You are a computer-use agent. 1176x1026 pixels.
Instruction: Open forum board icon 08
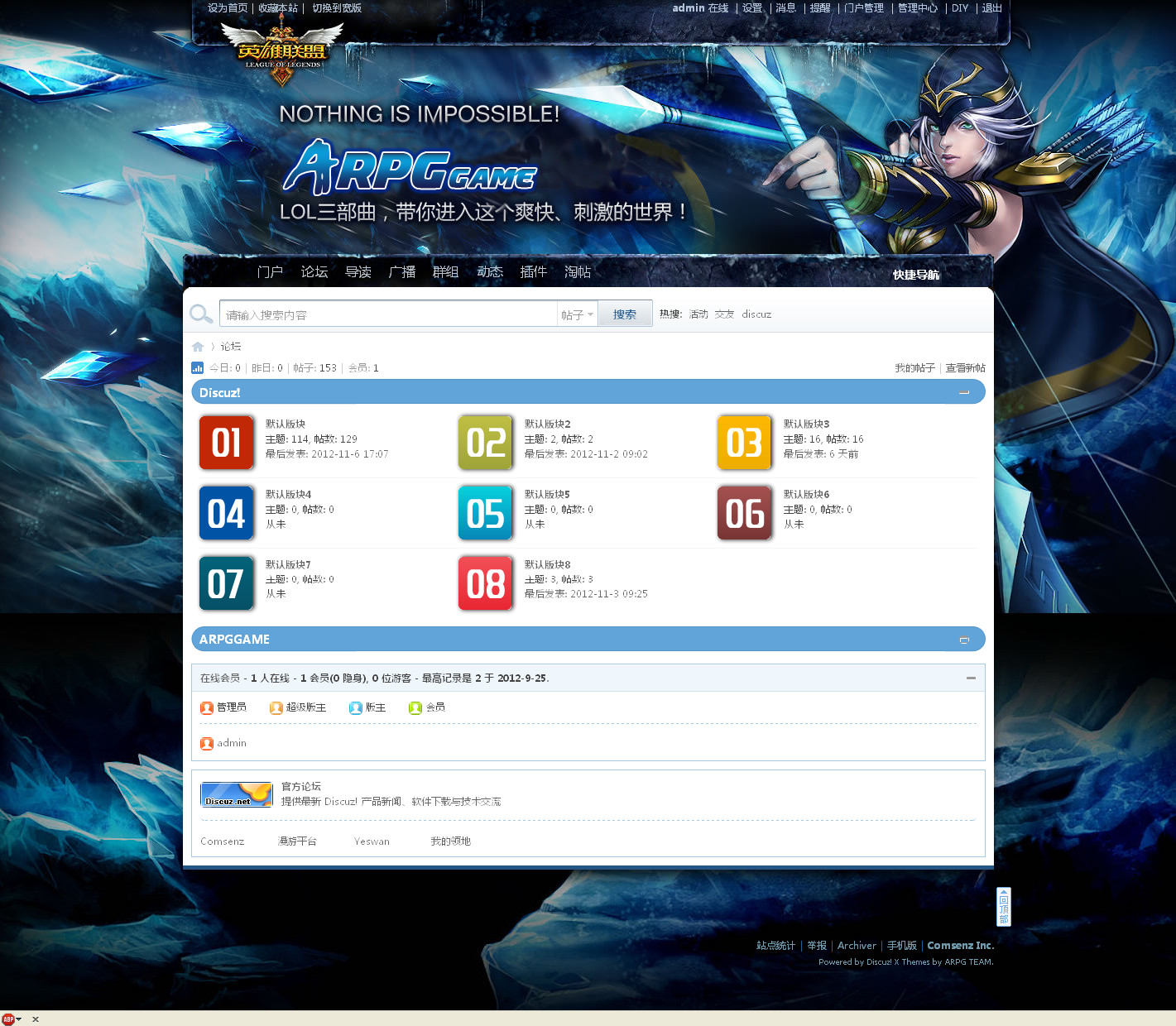coord(486,583)
